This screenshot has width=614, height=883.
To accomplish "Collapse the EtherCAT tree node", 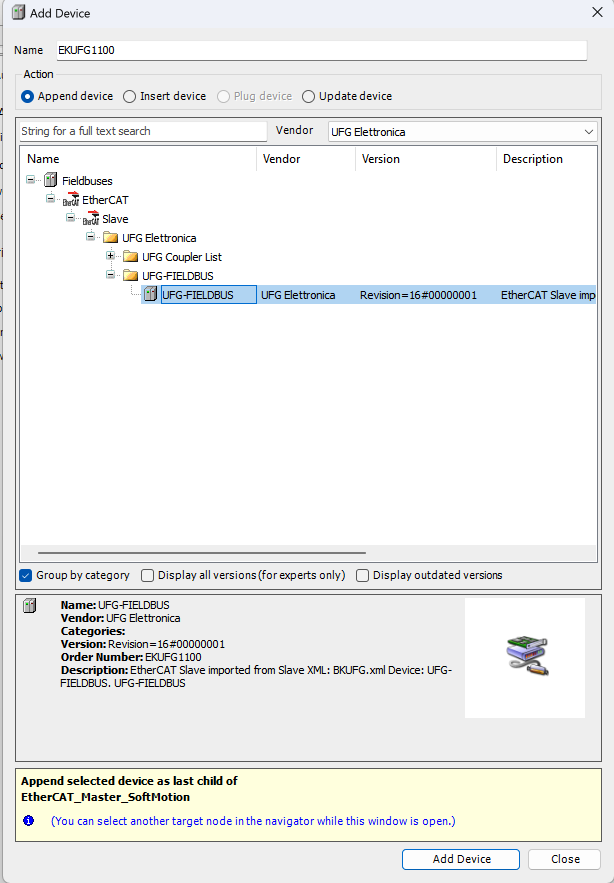I will [50, 198].
